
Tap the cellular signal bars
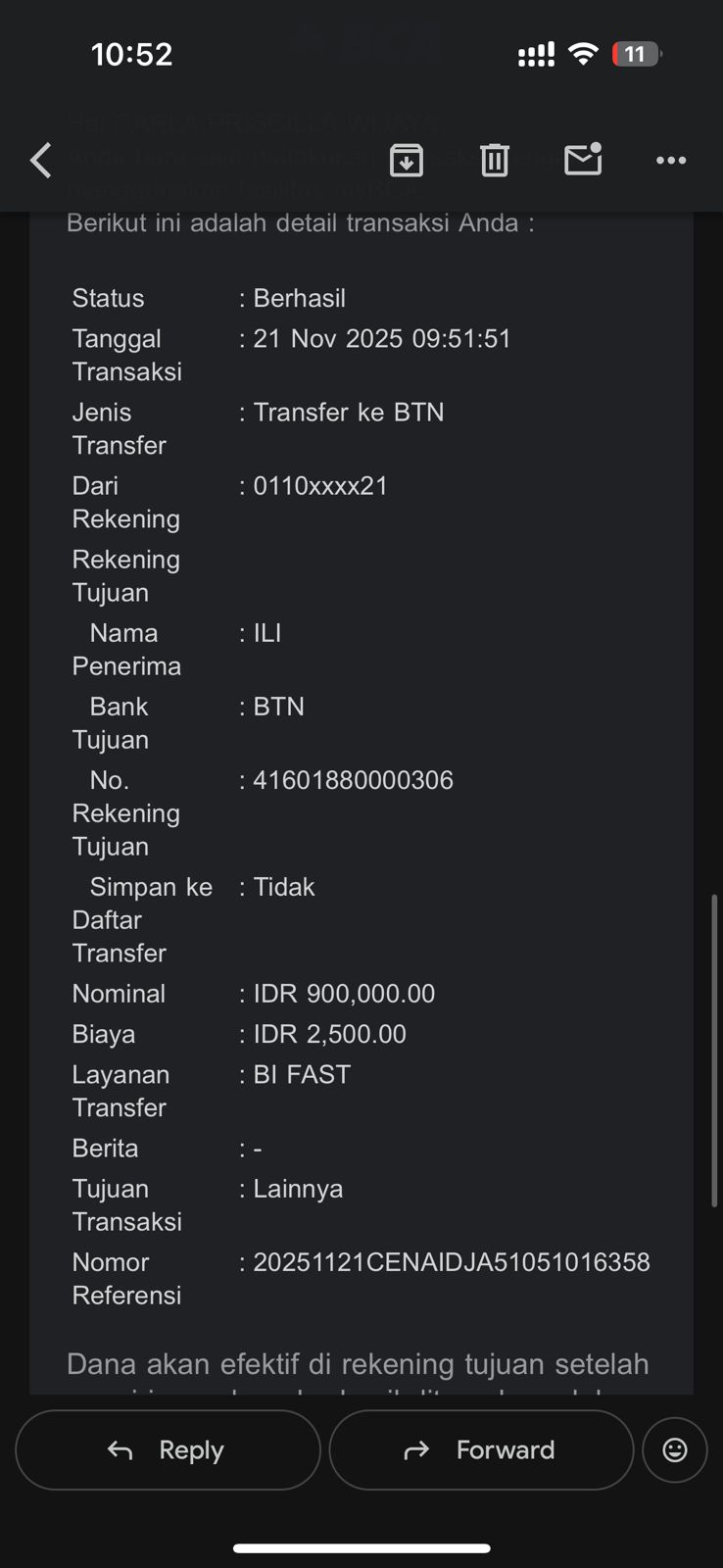[x=536, y=55]
